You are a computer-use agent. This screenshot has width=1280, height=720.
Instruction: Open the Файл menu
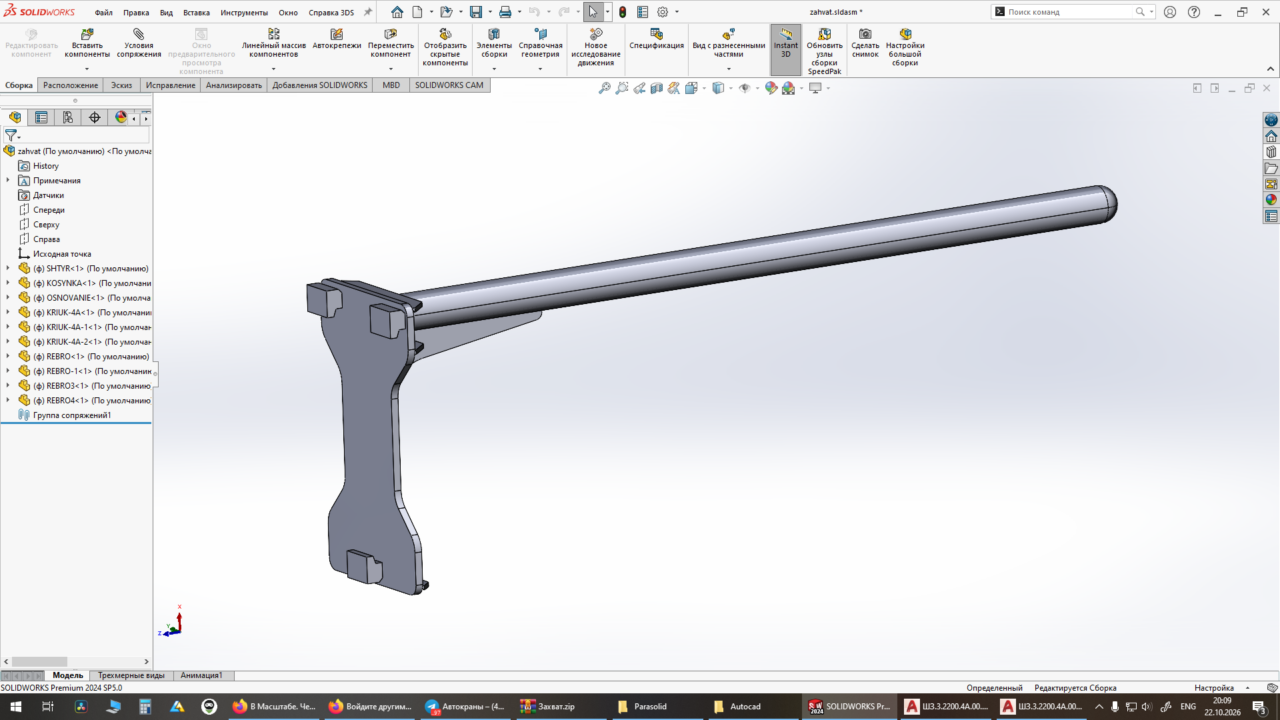click(x=104, y=13)
